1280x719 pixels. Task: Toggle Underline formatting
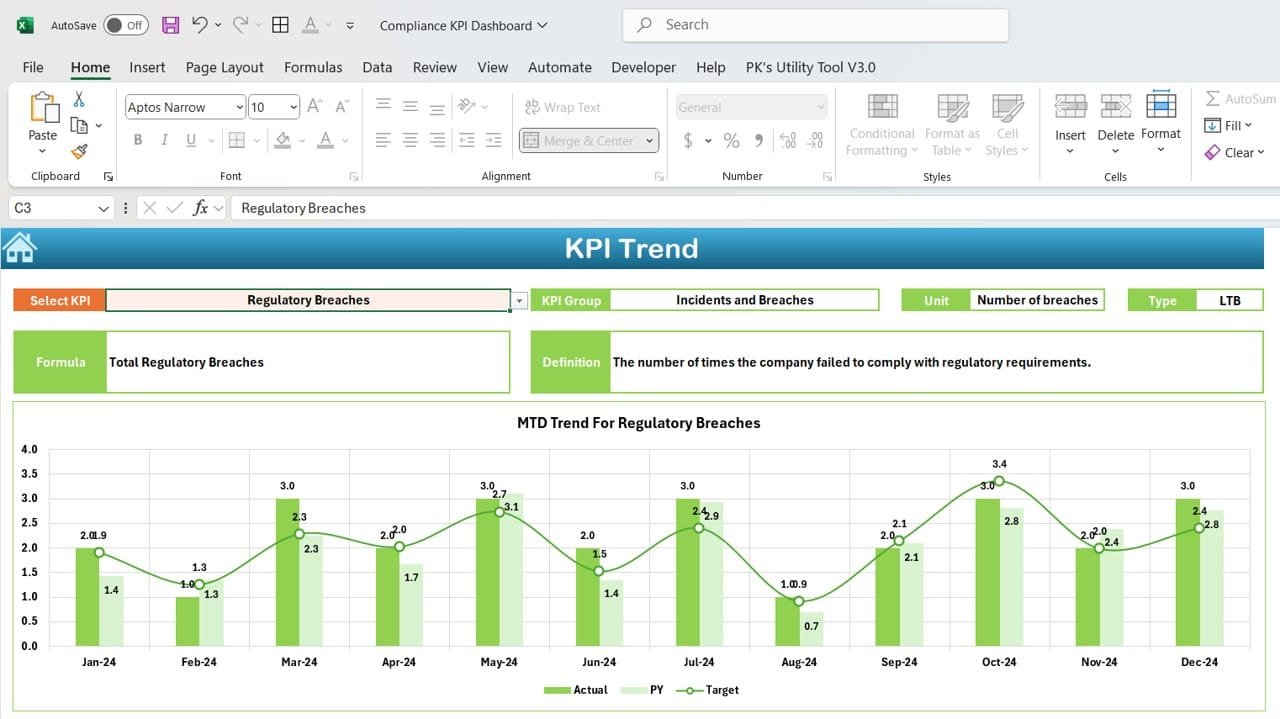pyautogui.click(x=190, y=140)
